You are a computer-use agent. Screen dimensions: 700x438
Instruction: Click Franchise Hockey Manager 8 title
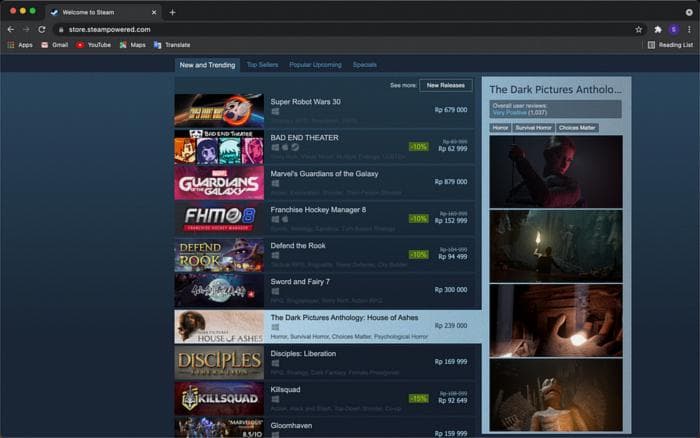pos(318,210)
